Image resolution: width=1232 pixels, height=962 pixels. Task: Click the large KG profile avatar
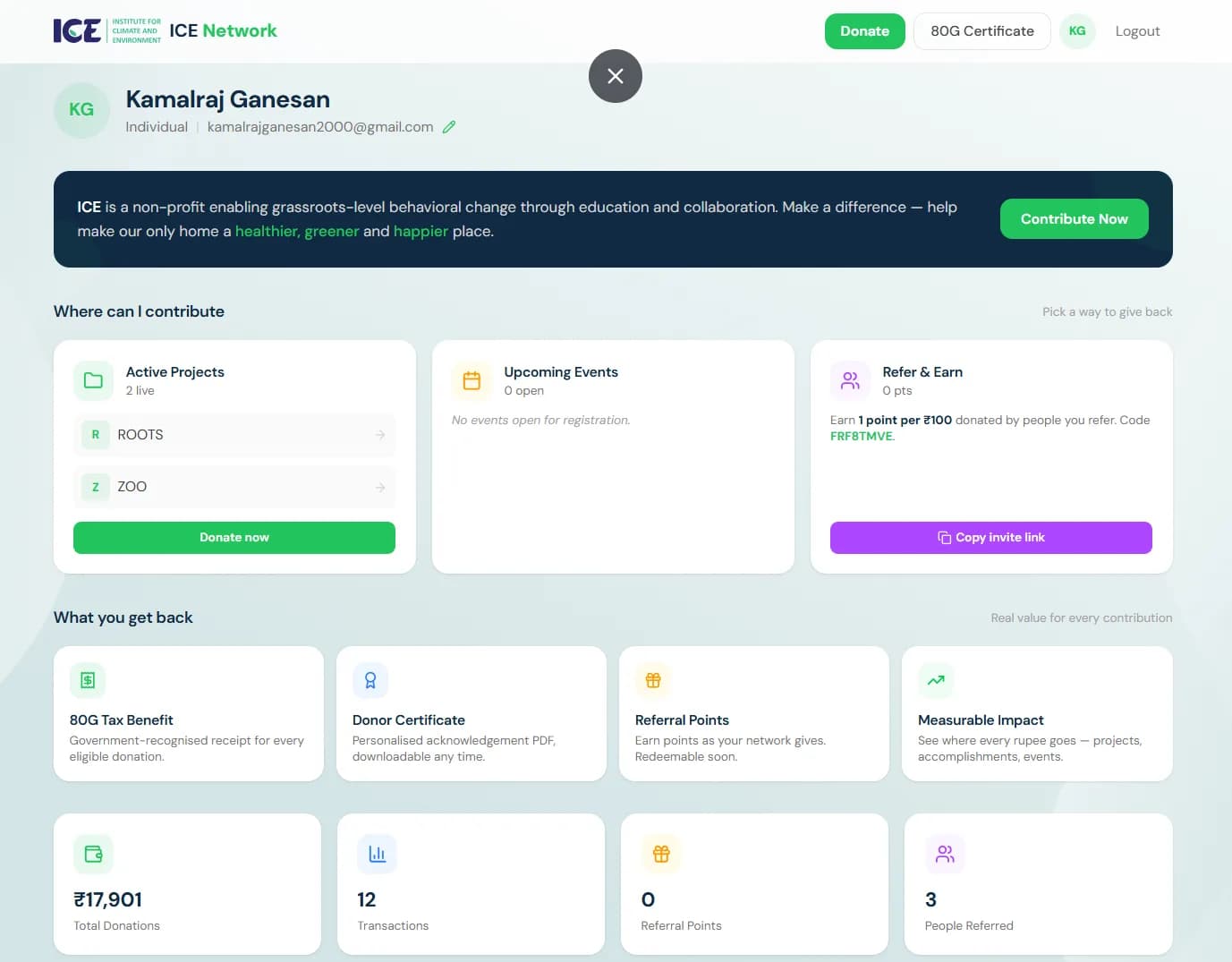(x=81, y=110)
